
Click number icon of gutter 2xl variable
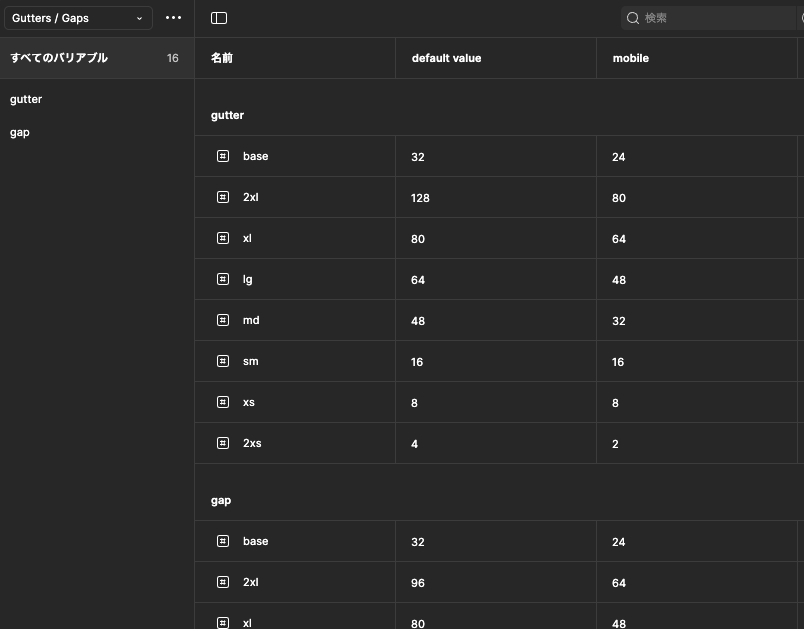(x=223, y=197)
